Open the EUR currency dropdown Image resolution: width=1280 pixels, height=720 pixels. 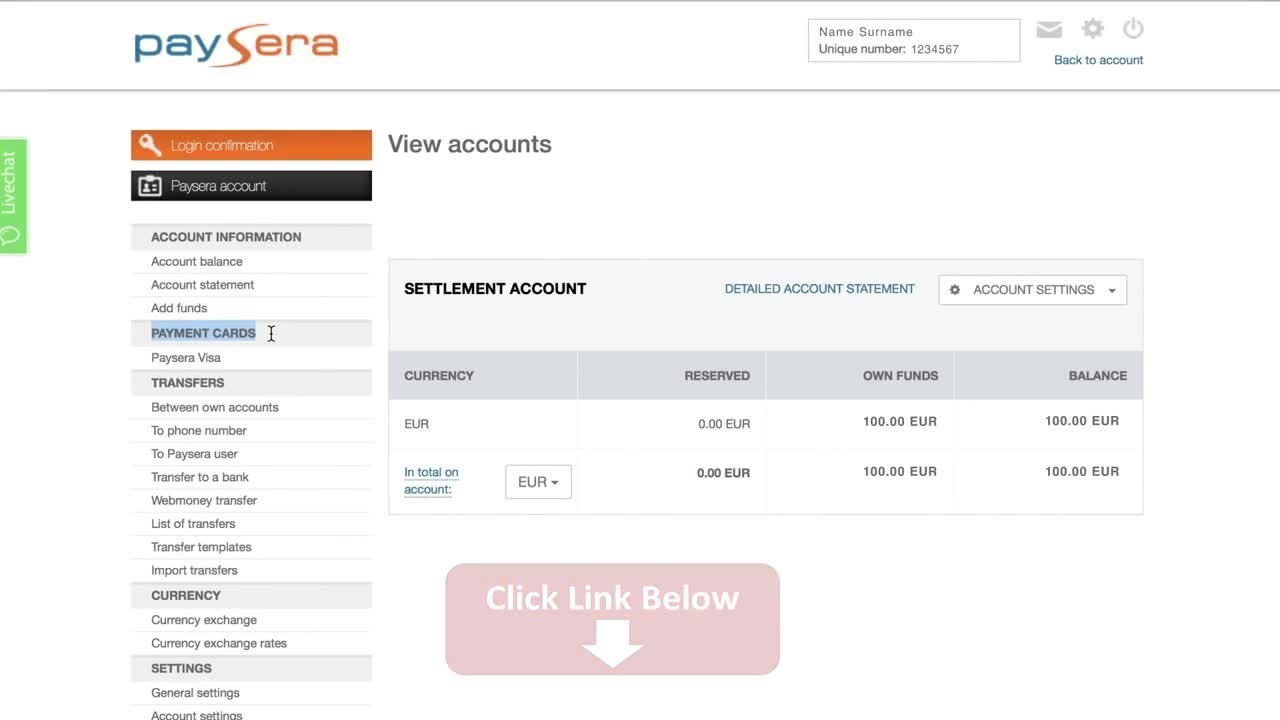(x=538, y=482)
